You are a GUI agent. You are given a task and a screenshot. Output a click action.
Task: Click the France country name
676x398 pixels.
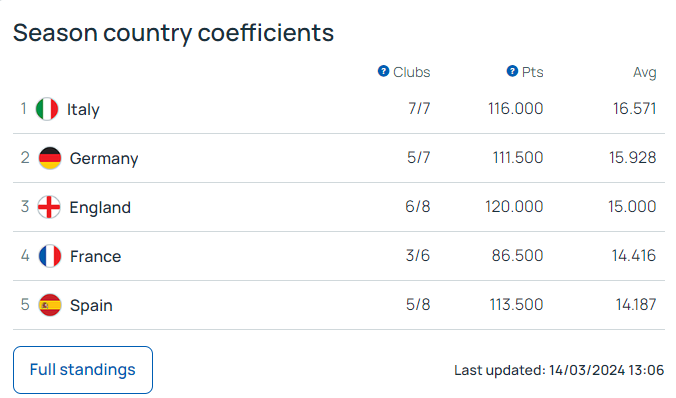coord(96,257)
